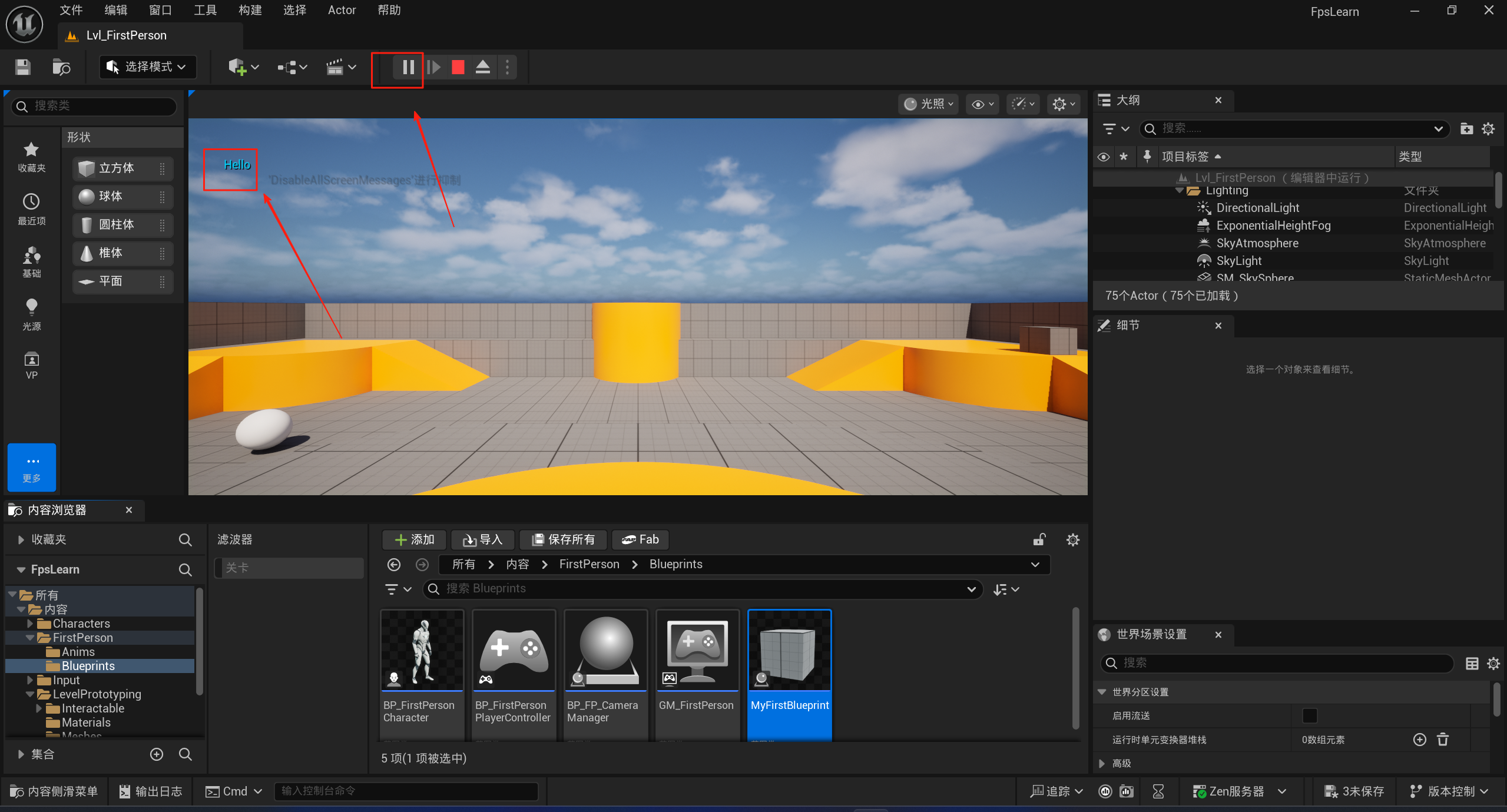Viewport: 1507px width, 812px height.
Task: Select the 立方体 cube shape
Action: click(x=122, y=168)
